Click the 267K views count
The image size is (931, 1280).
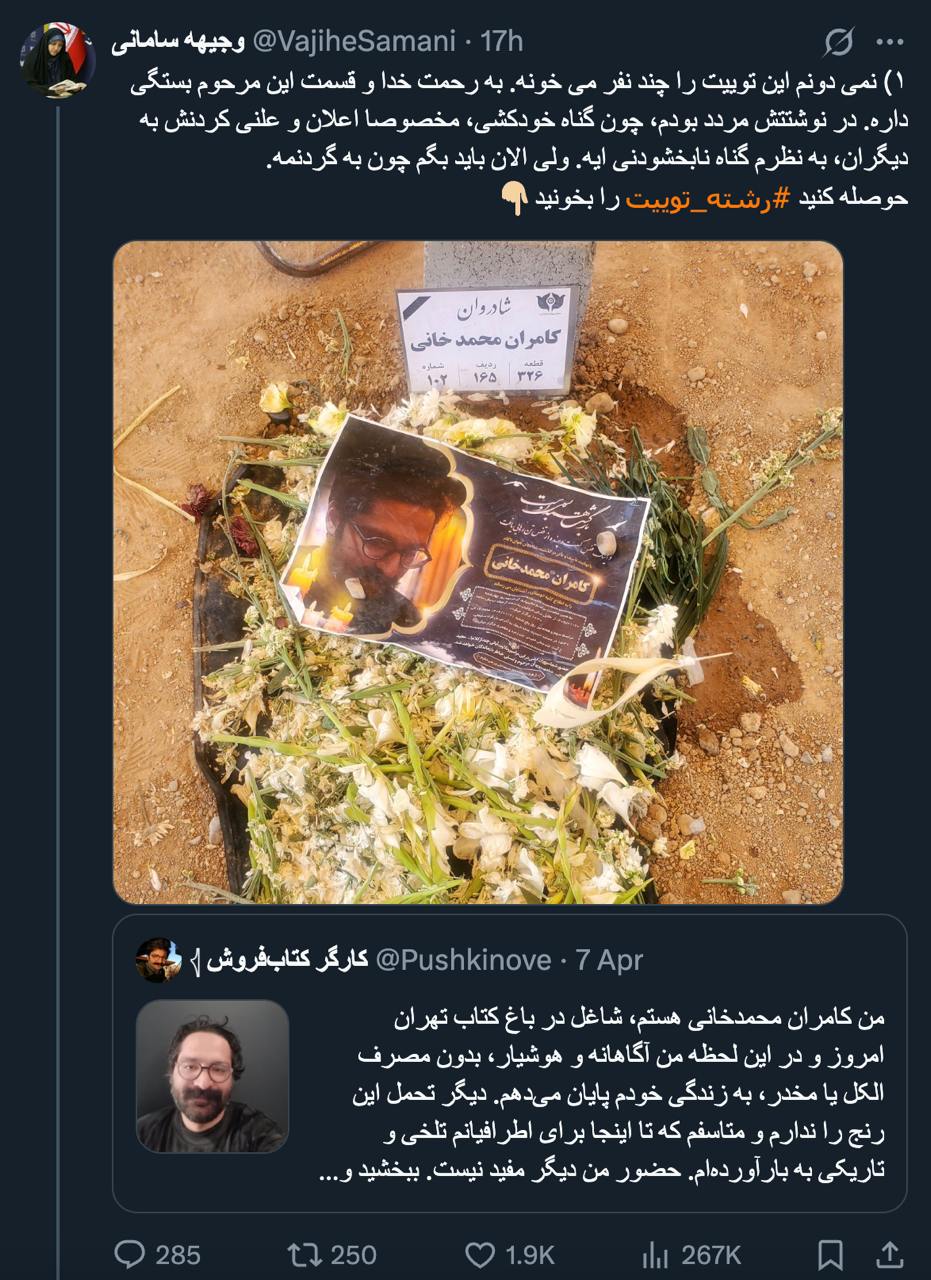[711, 1254]
